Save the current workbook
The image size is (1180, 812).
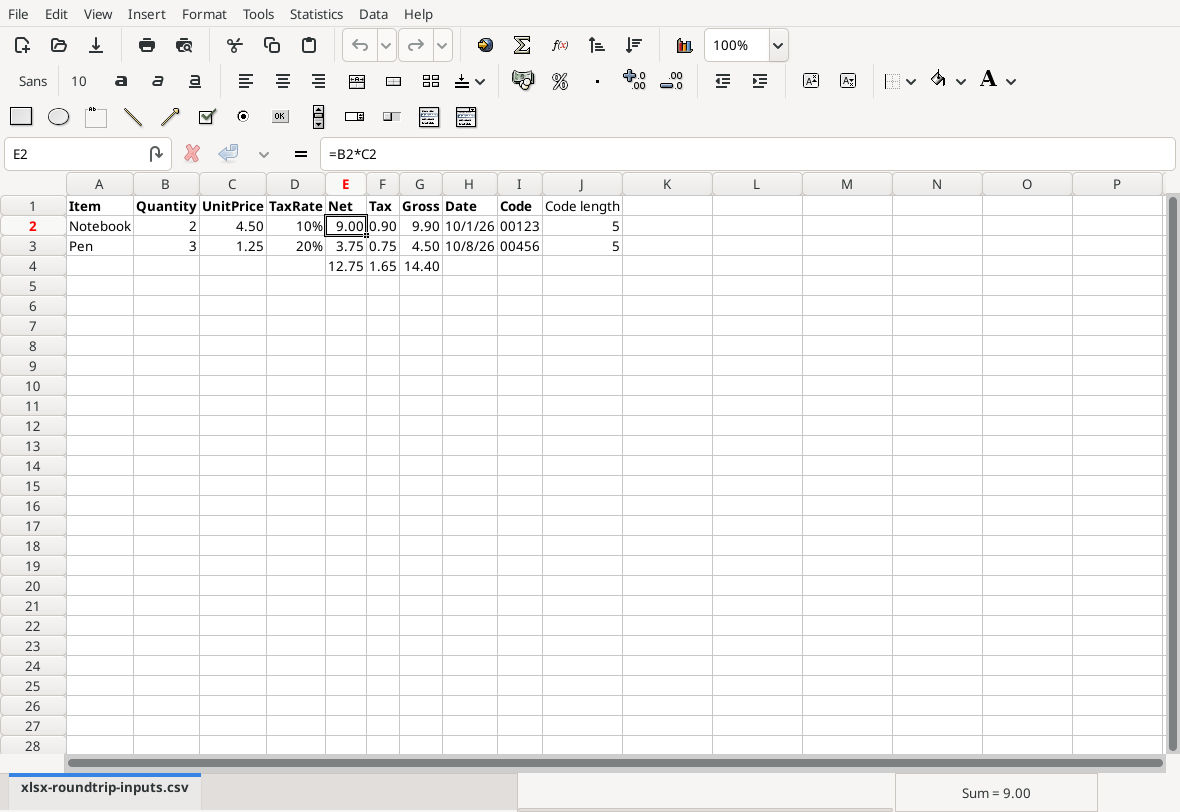coord(96,45)
